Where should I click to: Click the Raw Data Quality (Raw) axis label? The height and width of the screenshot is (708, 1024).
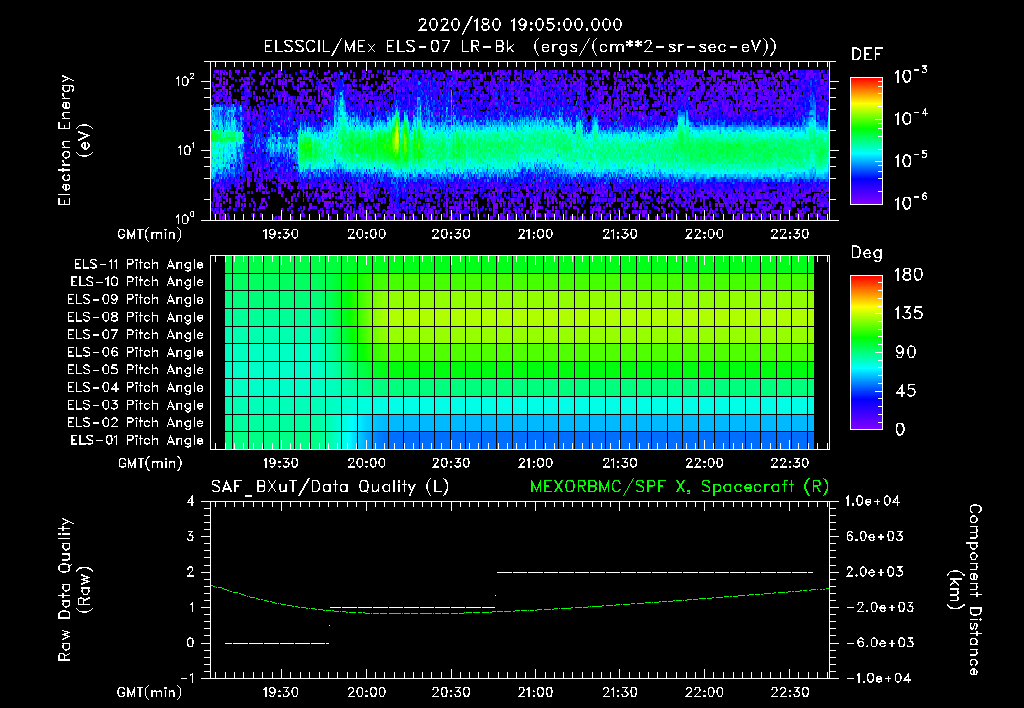(x=74, y=590)
